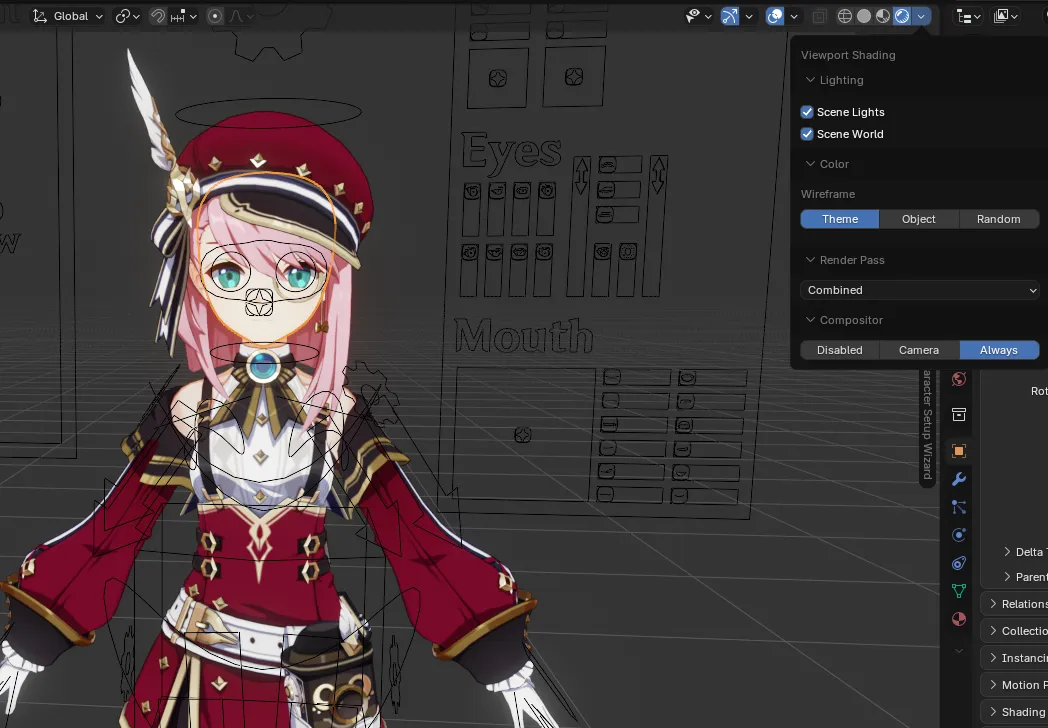
Task: Uncheck the Scene Lights checkbox
Action: tap(807, 112)
